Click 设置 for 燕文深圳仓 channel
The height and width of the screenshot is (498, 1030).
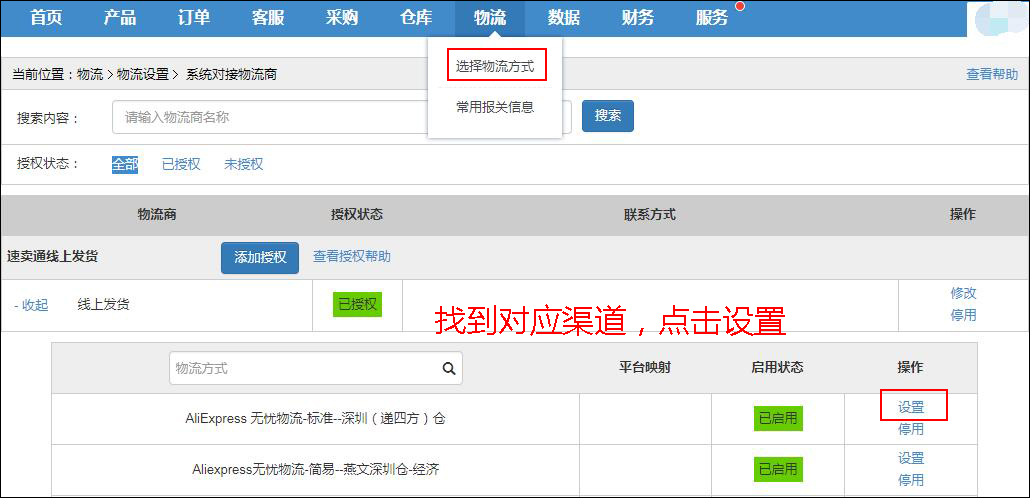(911, 458)
